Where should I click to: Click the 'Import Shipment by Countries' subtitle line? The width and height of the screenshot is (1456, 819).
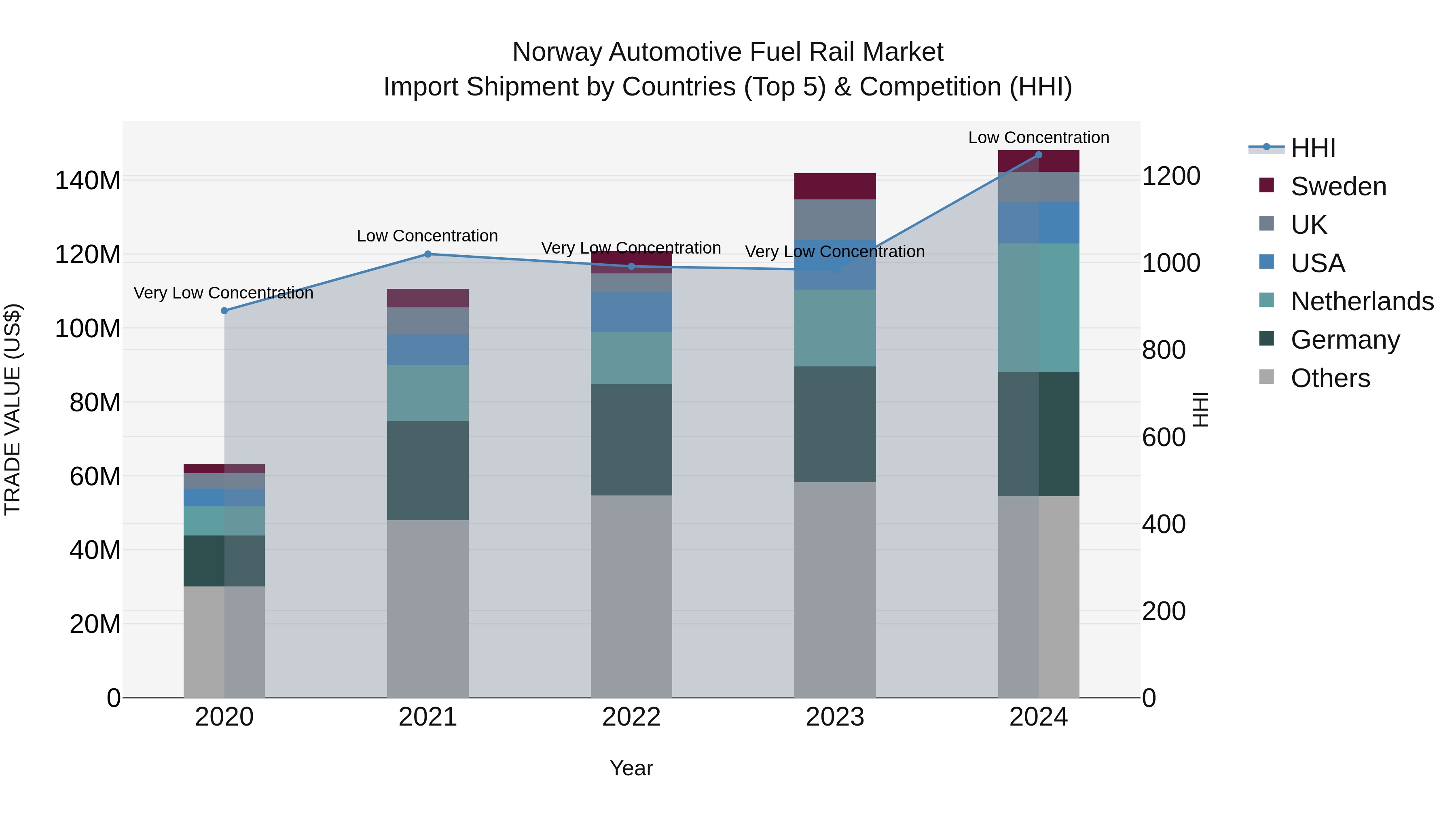[728, 87]
